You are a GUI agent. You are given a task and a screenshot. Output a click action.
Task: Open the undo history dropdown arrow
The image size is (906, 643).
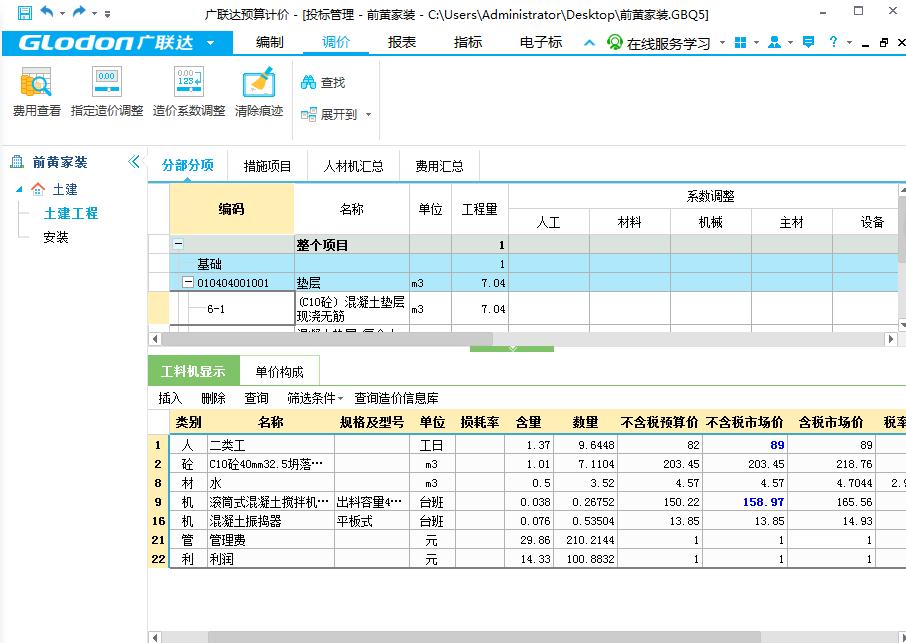tap(62, 13)
